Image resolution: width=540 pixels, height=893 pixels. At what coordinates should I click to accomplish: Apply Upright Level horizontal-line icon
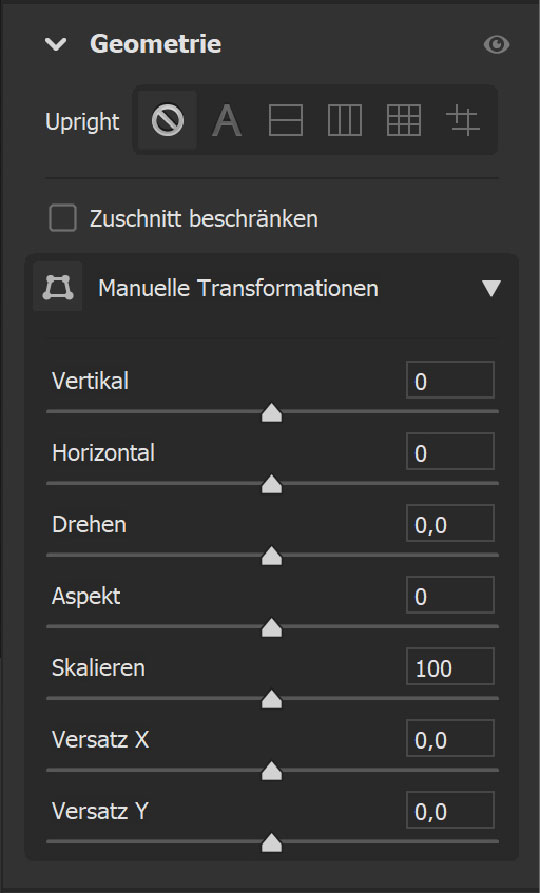pos(285,120)
